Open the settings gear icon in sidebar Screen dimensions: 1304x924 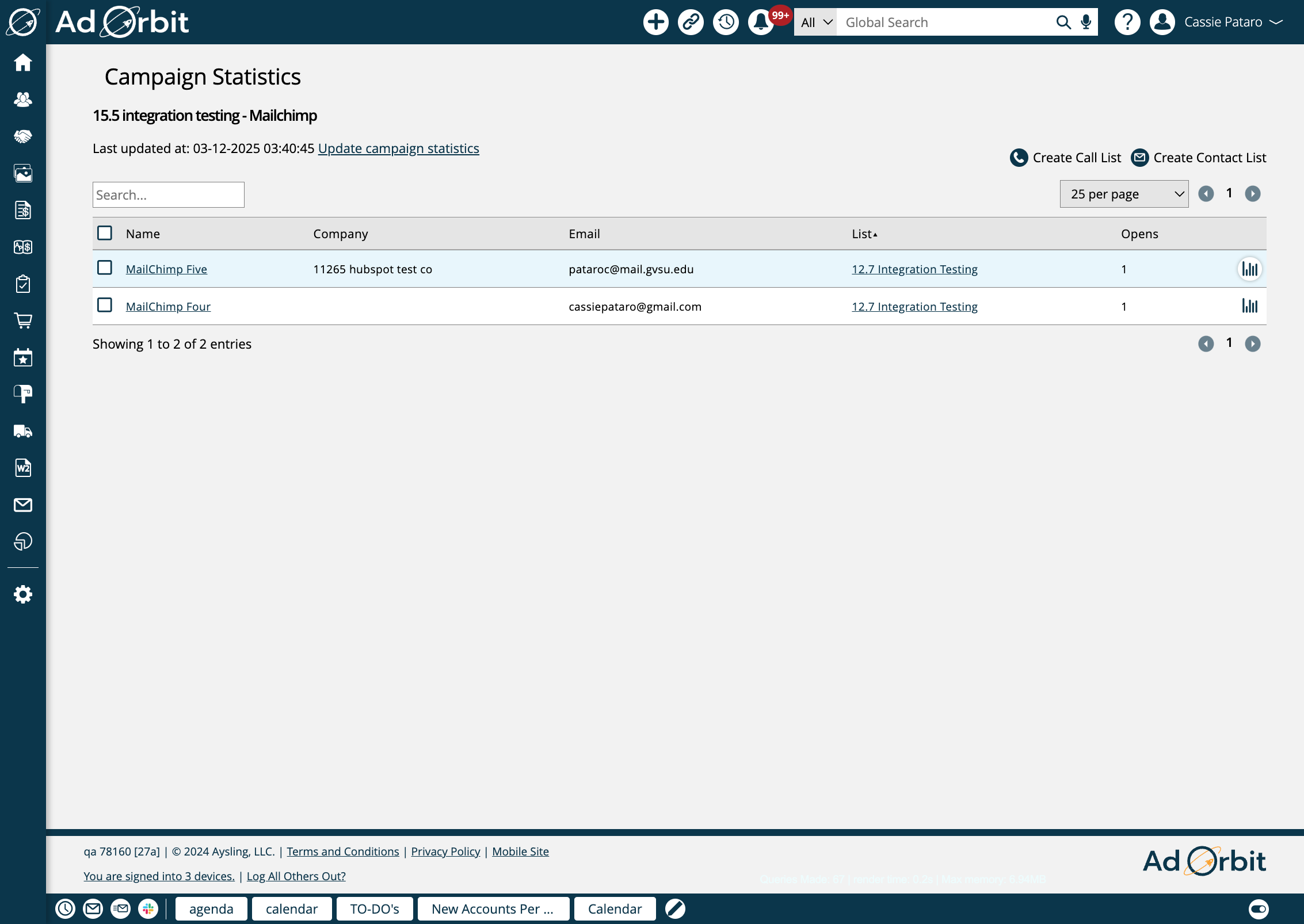23,594
